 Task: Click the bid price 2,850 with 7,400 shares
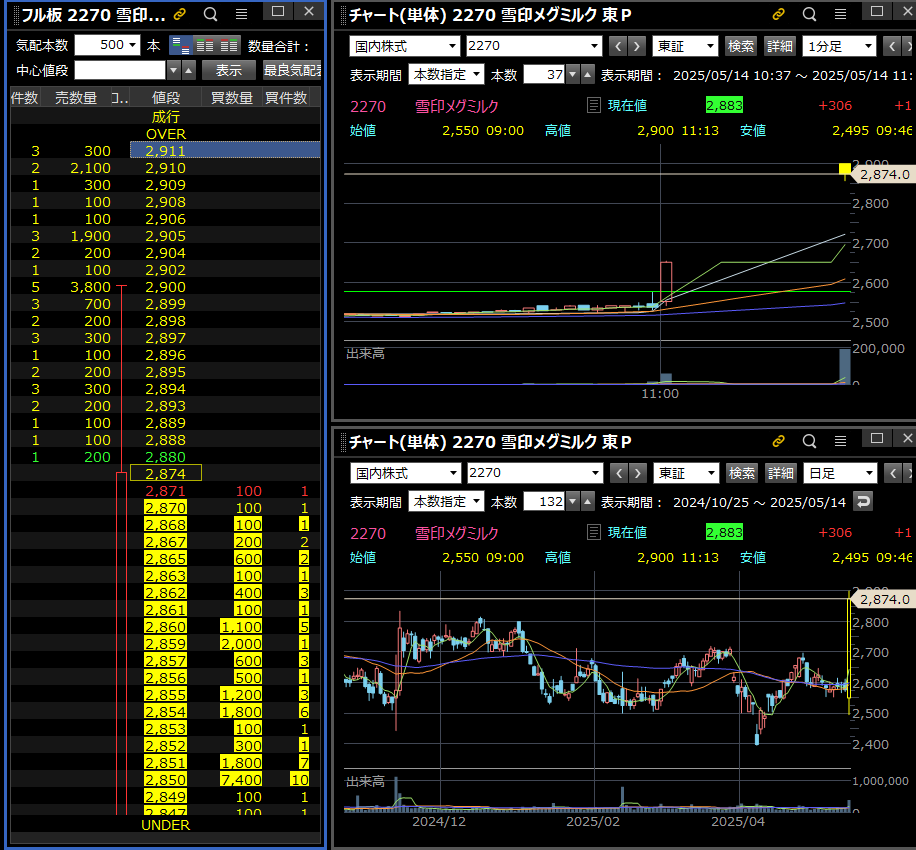point(165,779)
